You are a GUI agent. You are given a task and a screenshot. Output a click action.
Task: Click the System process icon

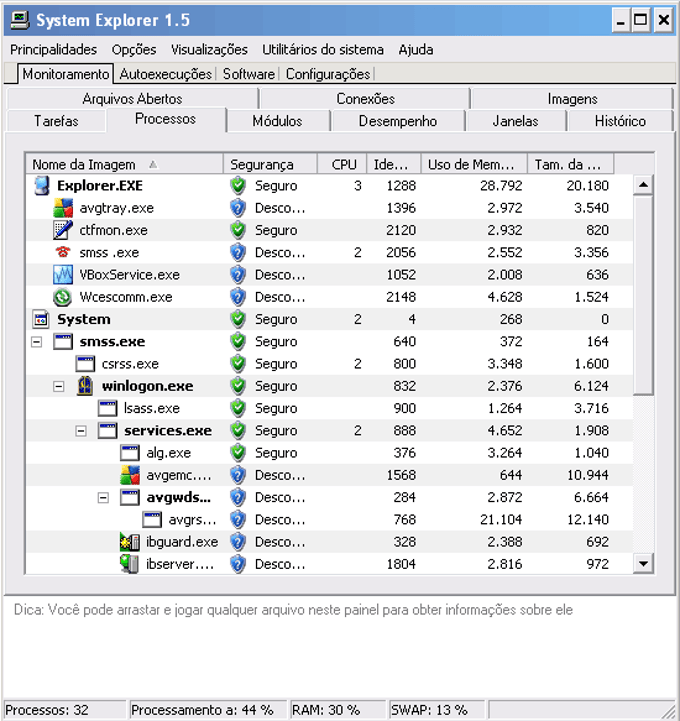coord(41,319)
